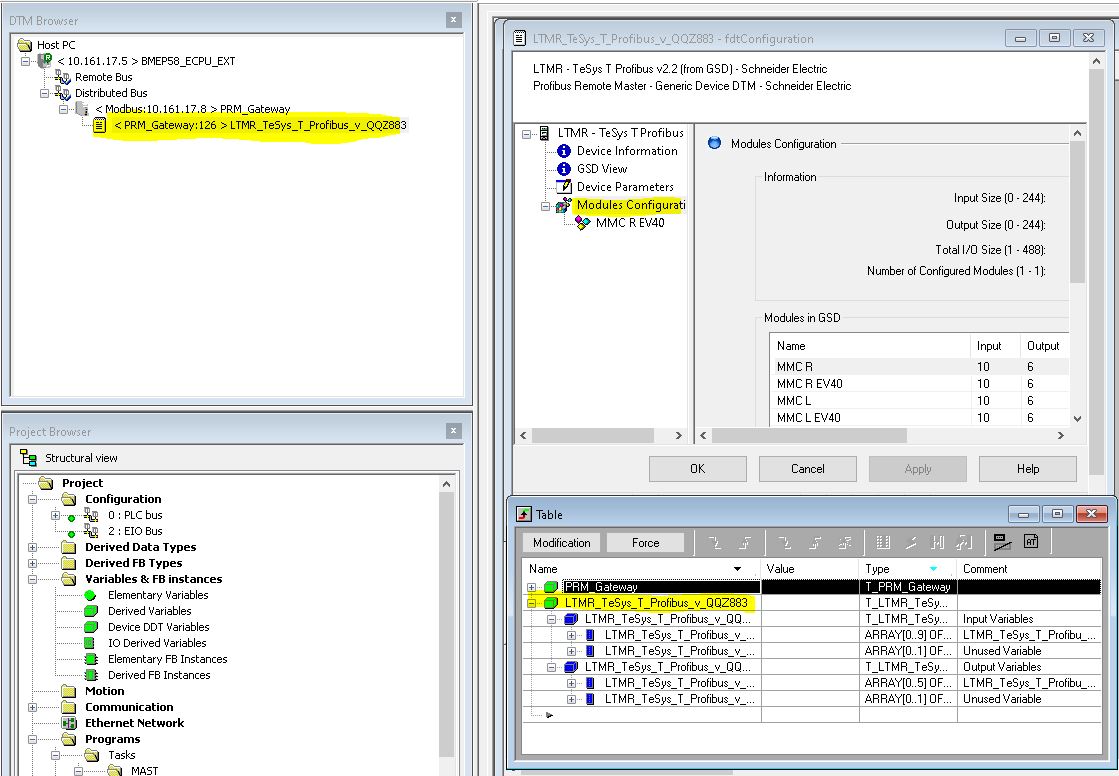Collapse the Distributed Bus node
Image resolution: width=1119 pixels, height=776 pixels.
tap(44, 93)
